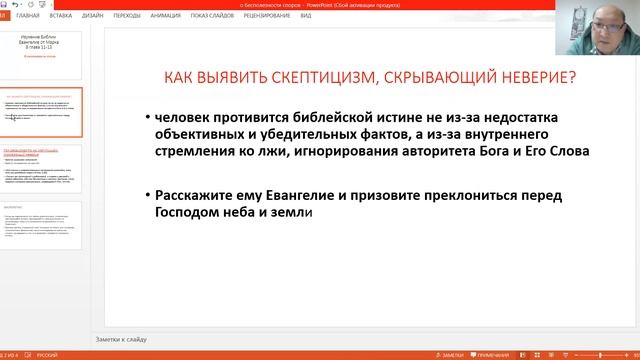Open the Undo history dropdown arrow
Screen dimensions: 640x360
click(x=21, y=5)
